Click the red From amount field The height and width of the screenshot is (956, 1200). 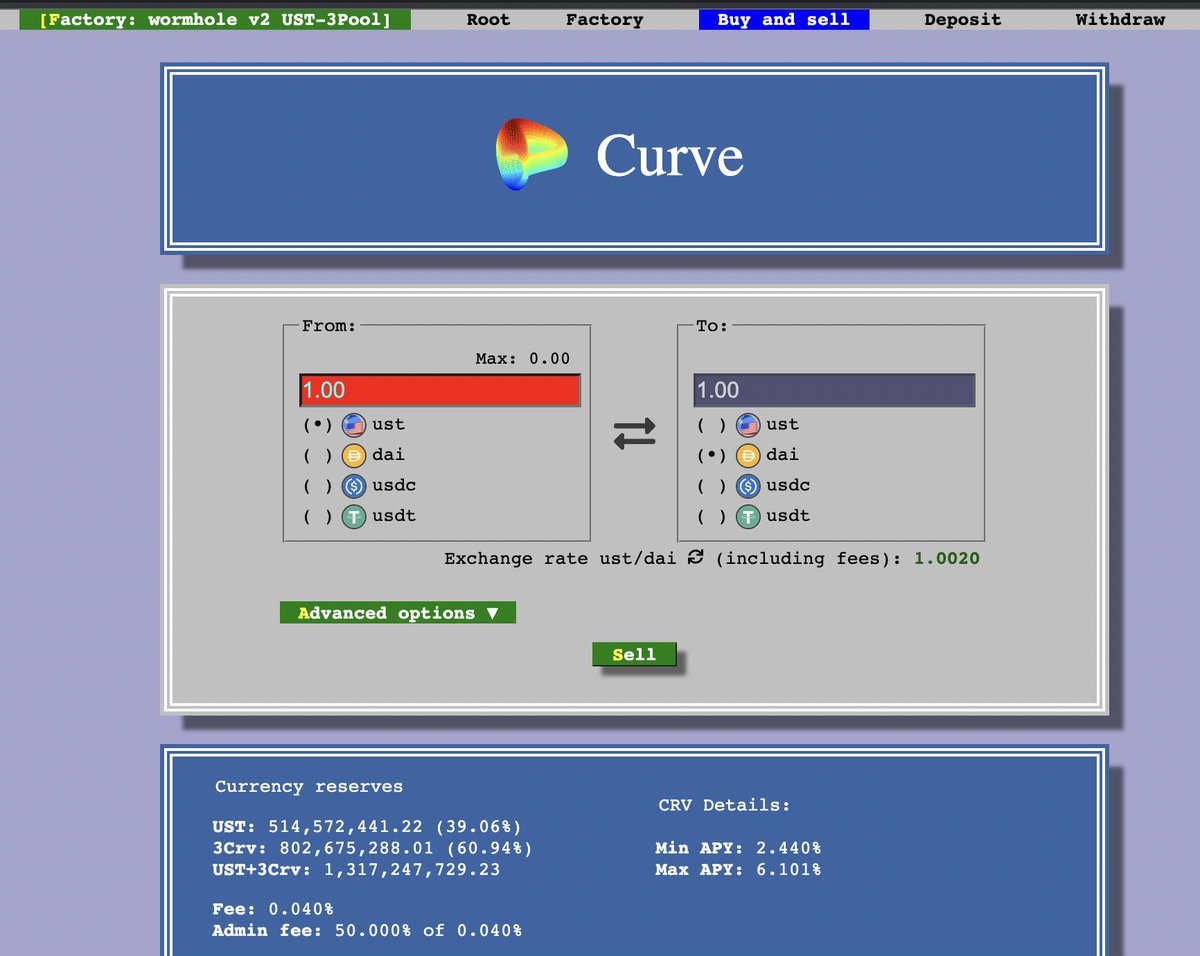click(x=440, y=390)
